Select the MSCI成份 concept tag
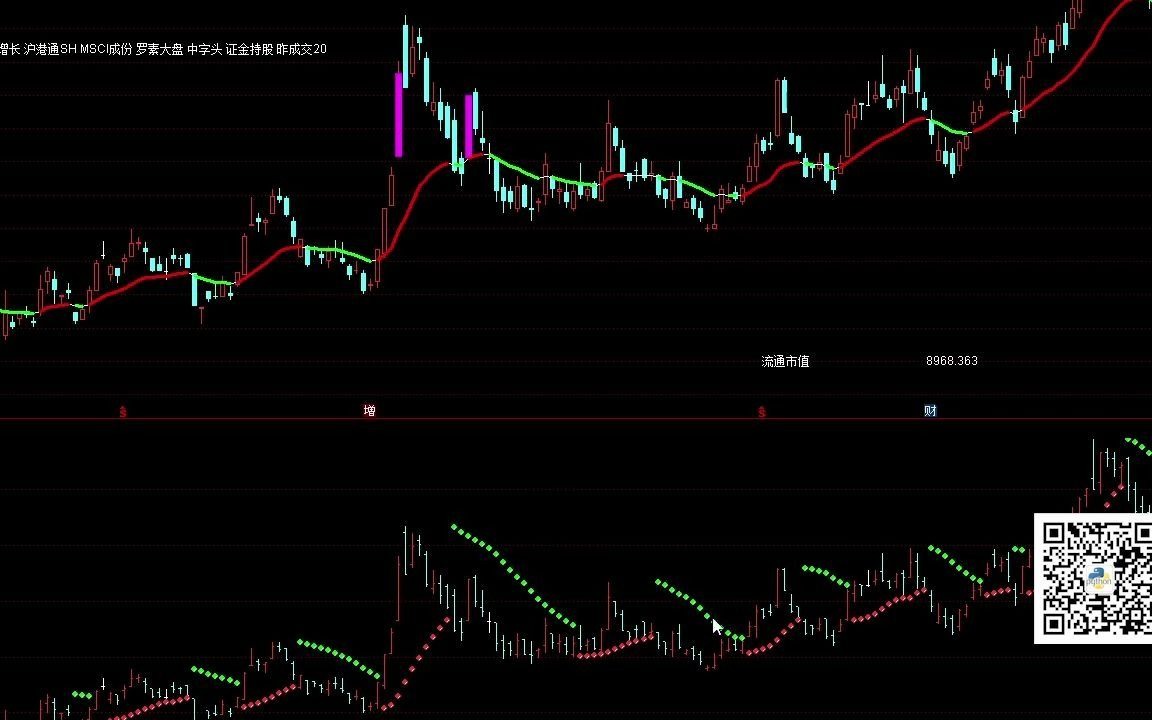This screenshot has width=1152, height=720. click(107, 48)
